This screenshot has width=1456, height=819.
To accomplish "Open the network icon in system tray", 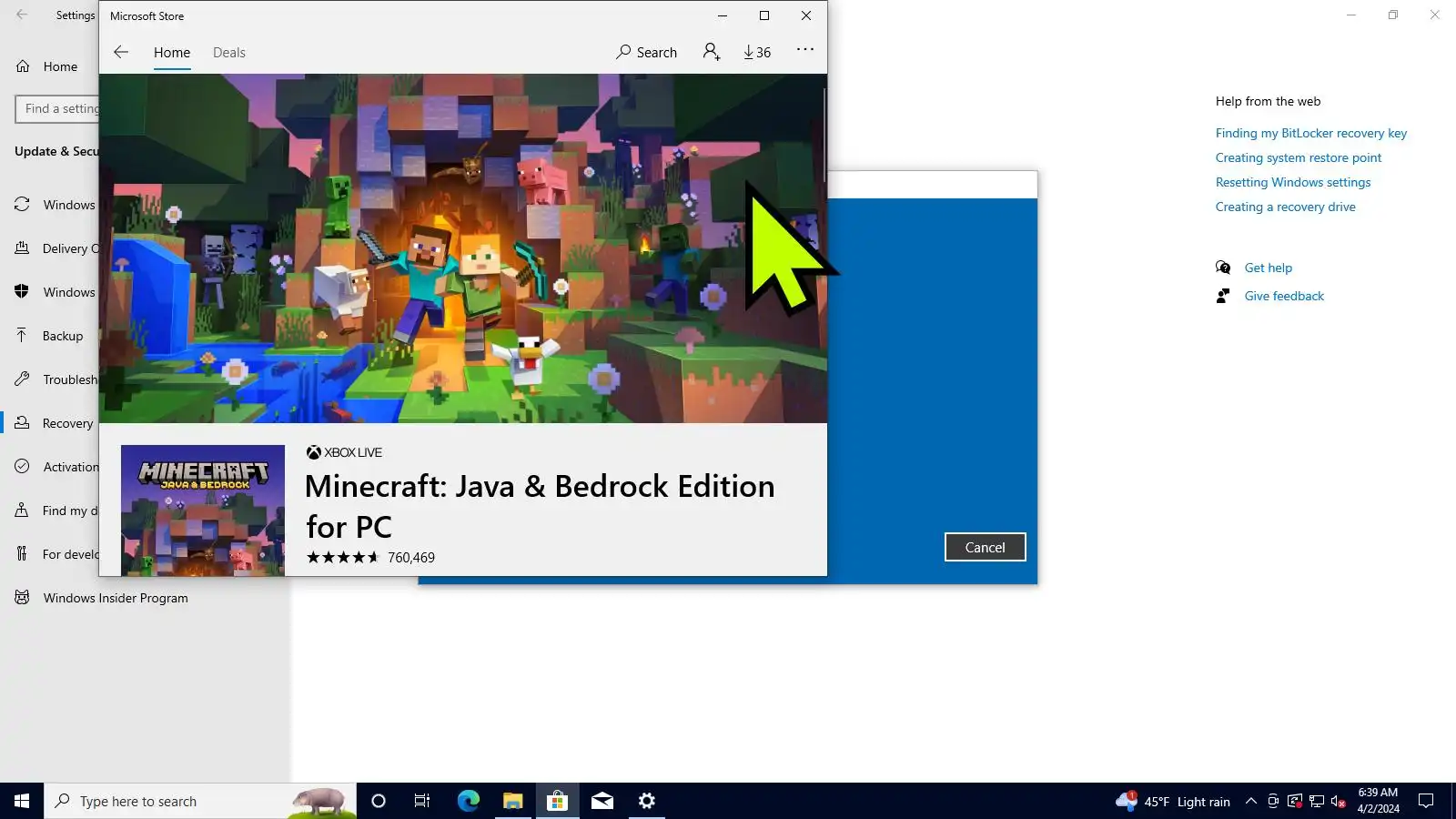I will 1317,801.
